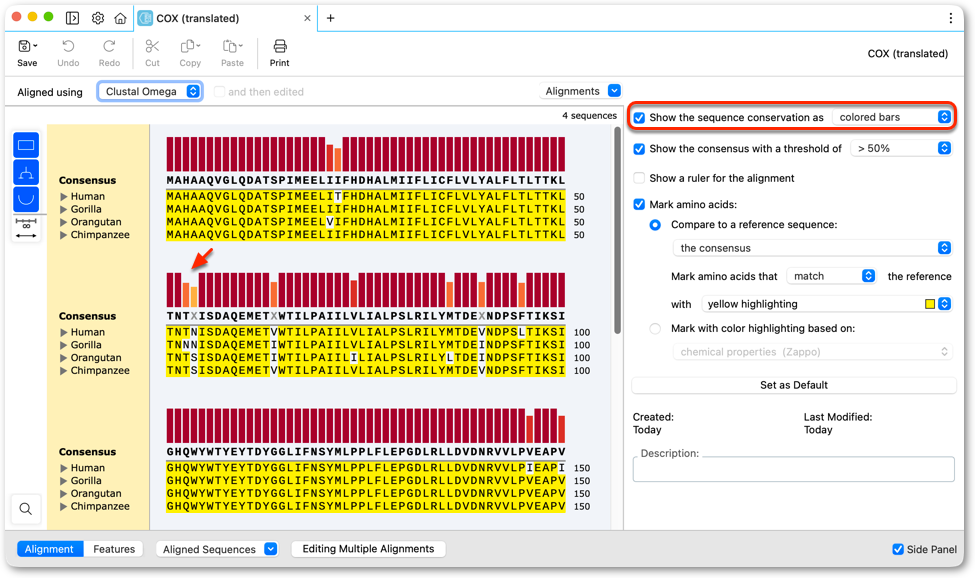
Task: Click the Undo toolbar icon
Action: pyautogui.click(x=68, y=47)
